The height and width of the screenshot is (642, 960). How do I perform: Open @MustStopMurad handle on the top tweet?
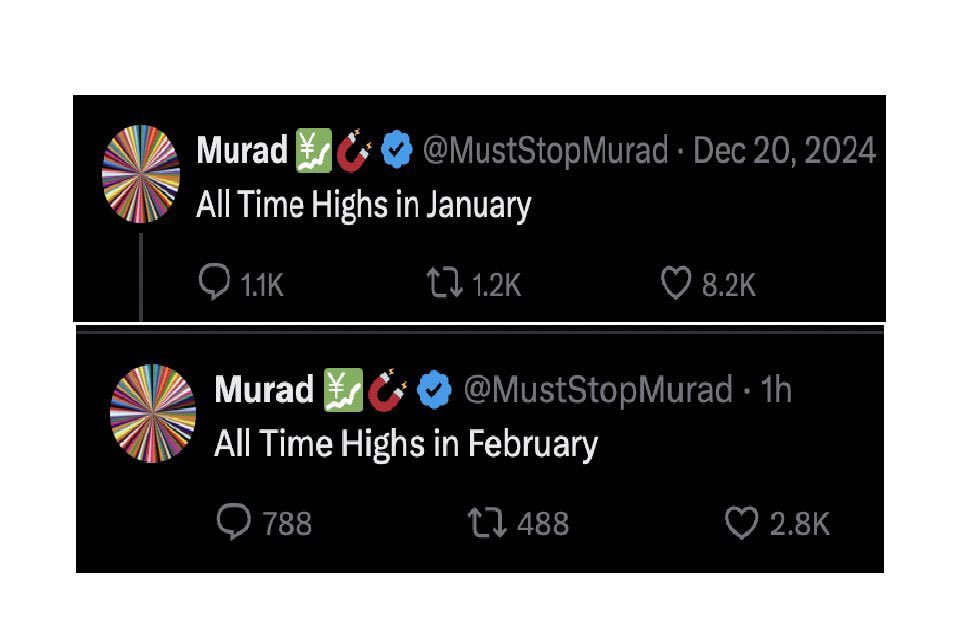(545, 151)
